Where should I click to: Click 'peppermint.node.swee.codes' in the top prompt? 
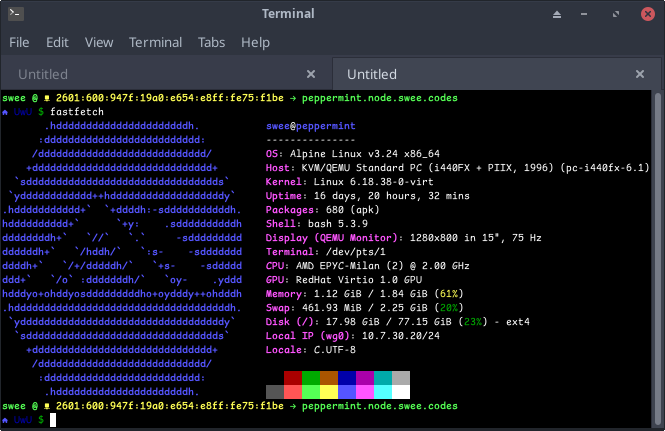click(380, 98)
